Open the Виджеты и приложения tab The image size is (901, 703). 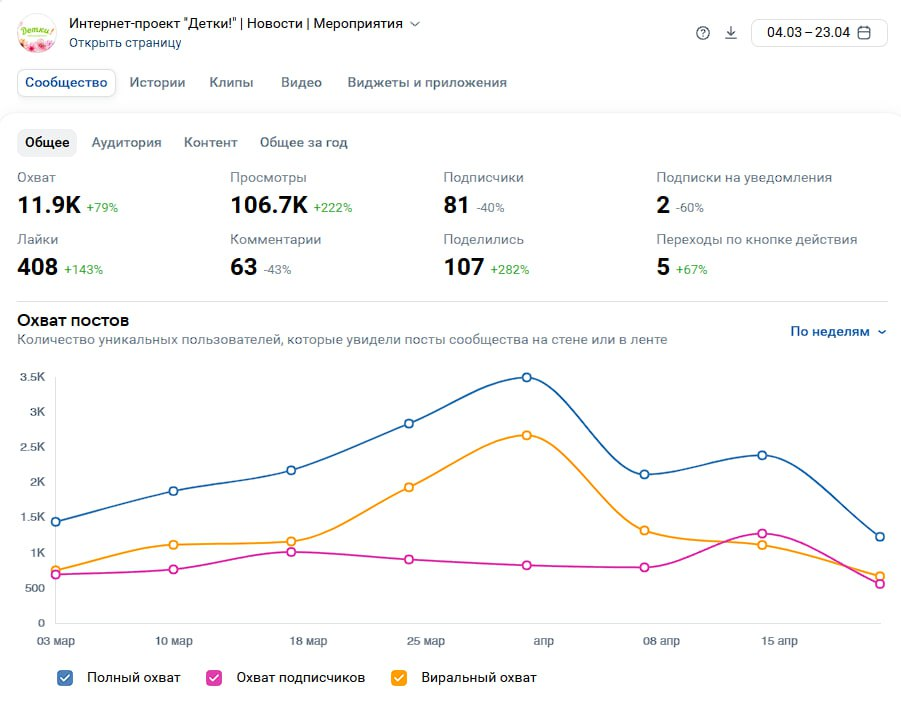coord(427,83)
